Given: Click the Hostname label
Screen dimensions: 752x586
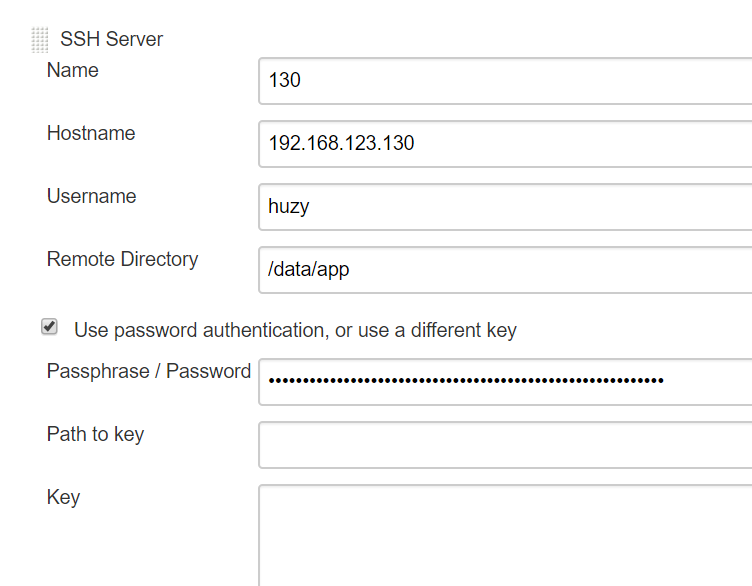Looking at the screenshot, I should click(x=91, y=133).
